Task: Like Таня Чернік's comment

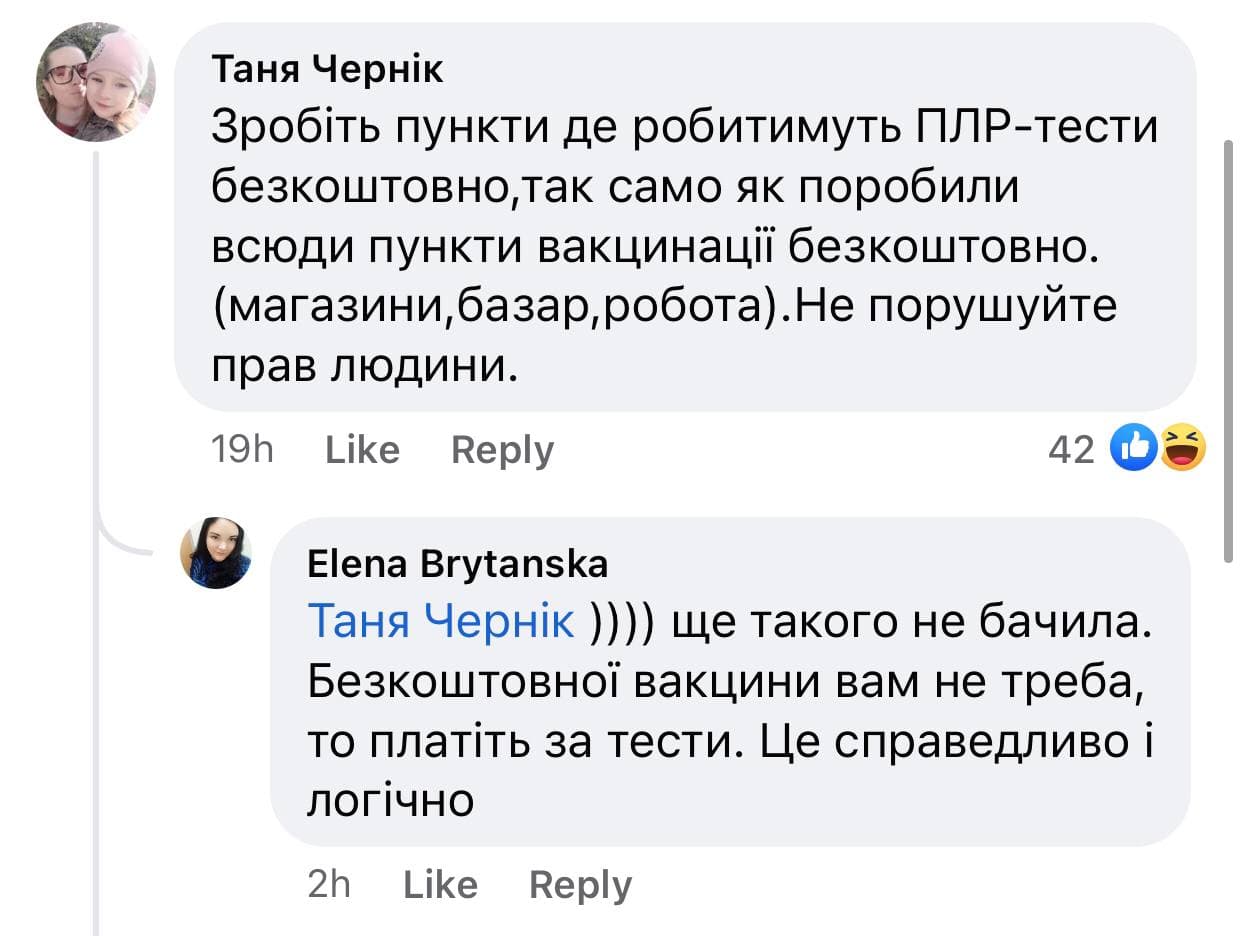Action: (362, 450)
